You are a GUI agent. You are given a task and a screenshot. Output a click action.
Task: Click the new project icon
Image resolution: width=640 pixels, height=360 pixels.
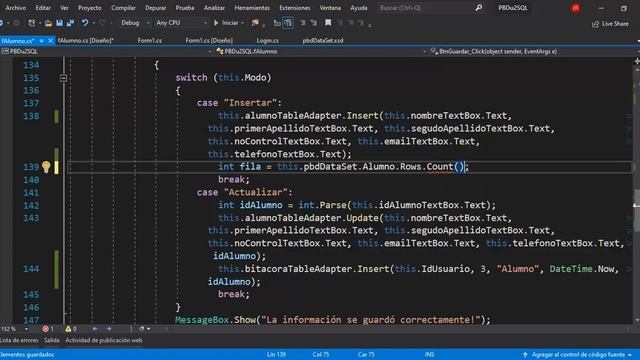click(31, 23)
